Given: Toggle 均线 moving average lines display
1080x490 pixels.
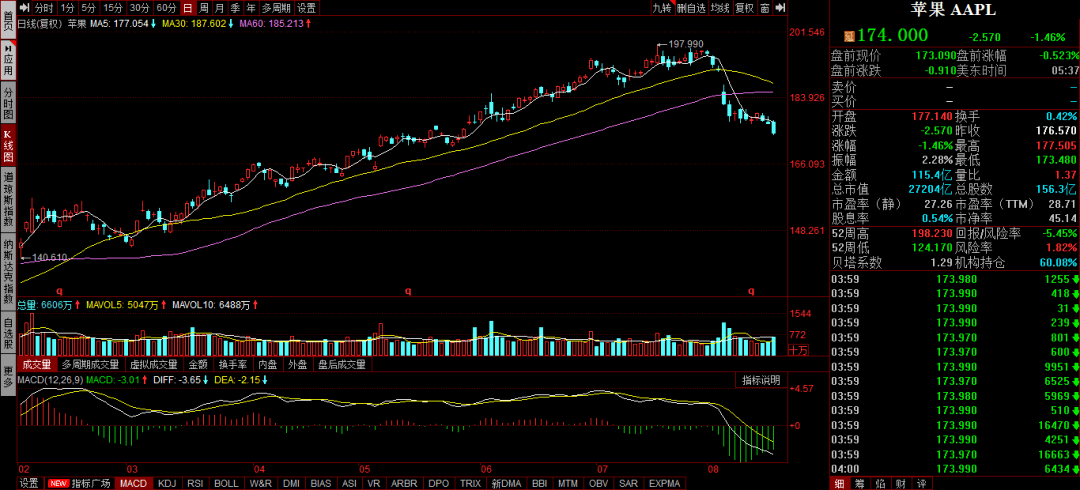Looking at the screenshot, I should (x=719, y=8).
